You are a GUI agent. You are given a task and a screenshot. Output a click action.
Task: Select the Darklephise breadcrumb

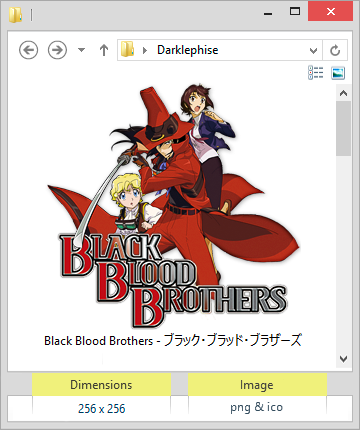click(188, 50)
